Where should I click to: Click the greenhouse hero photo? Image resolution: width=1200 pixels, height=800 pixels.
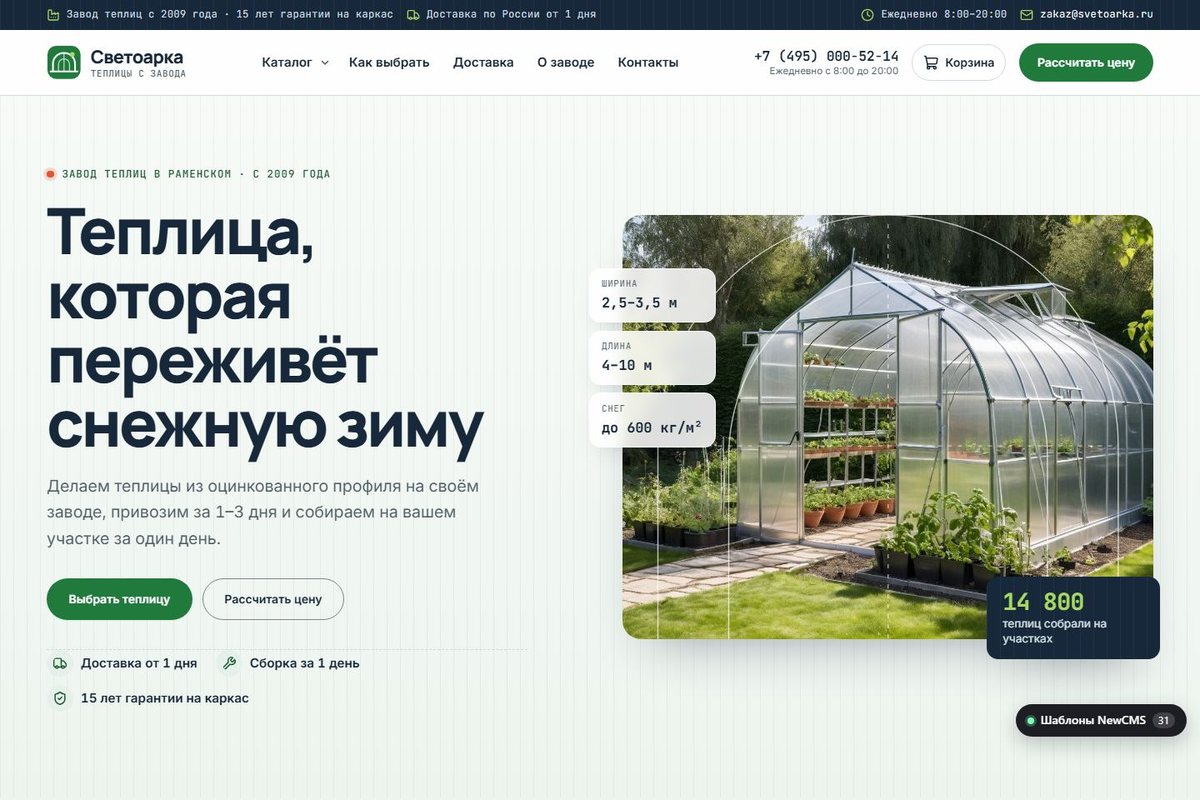pyautogui.click(x=887, y=427)
